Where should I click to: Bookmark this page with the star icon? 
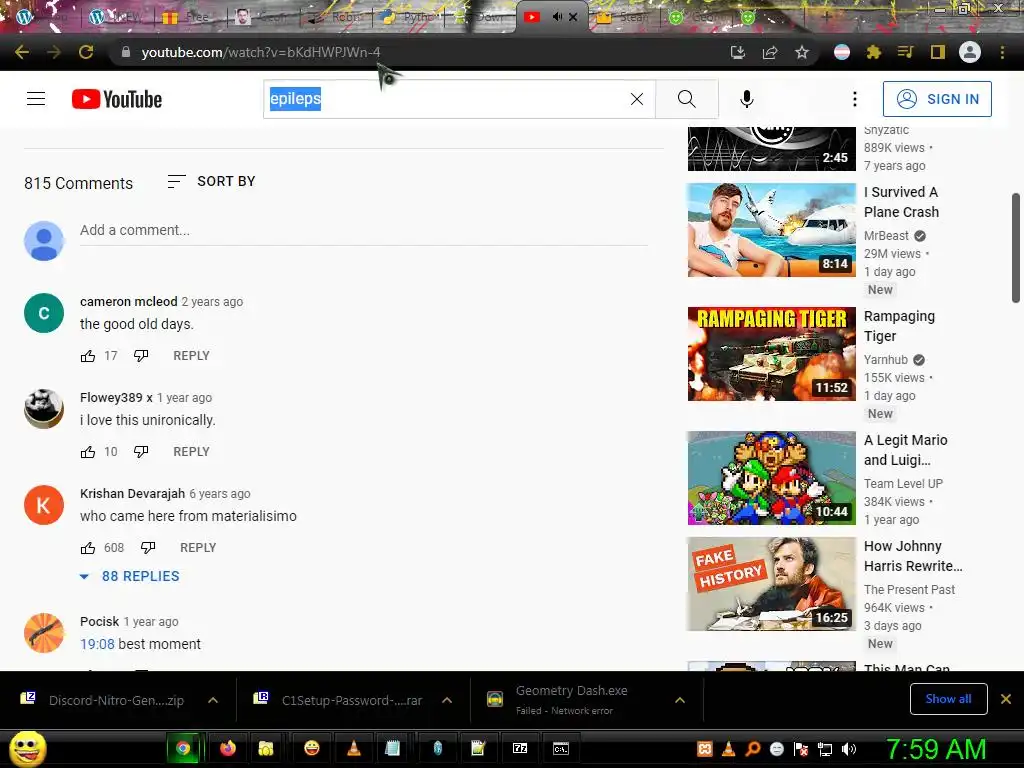pos(802,52)
